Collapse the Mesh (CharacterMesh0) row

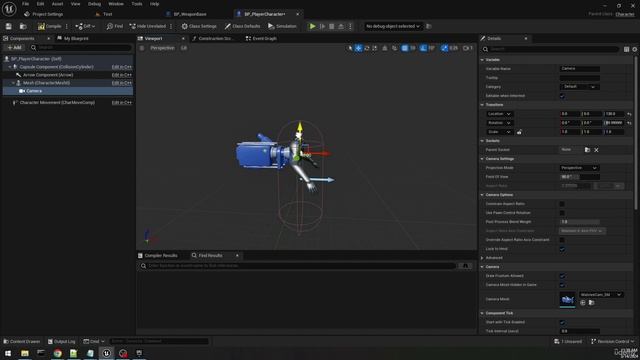pyautogui.click(x=13, y=83)
